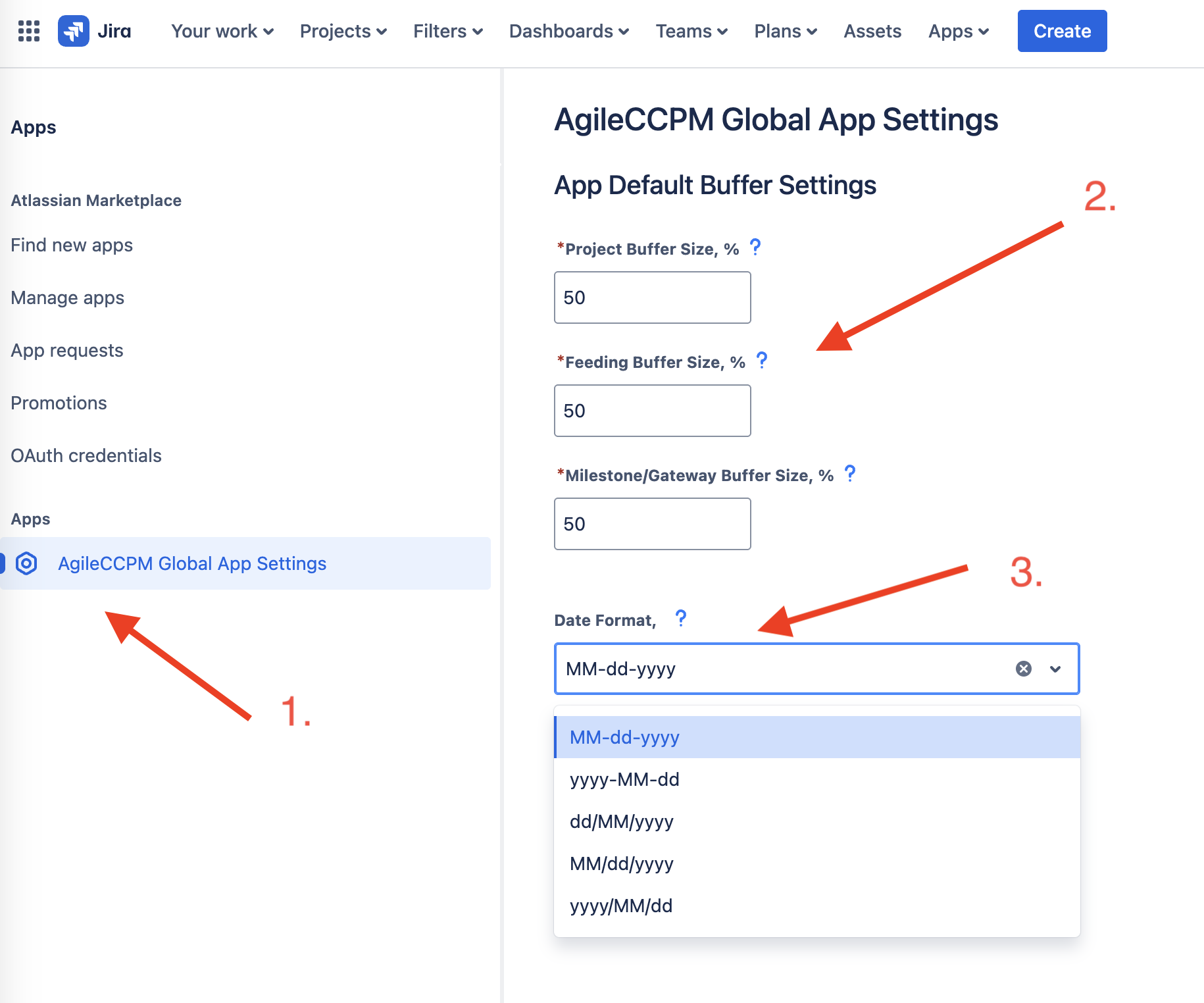
Task: Click the Jira logo icon
Action: 74,31
